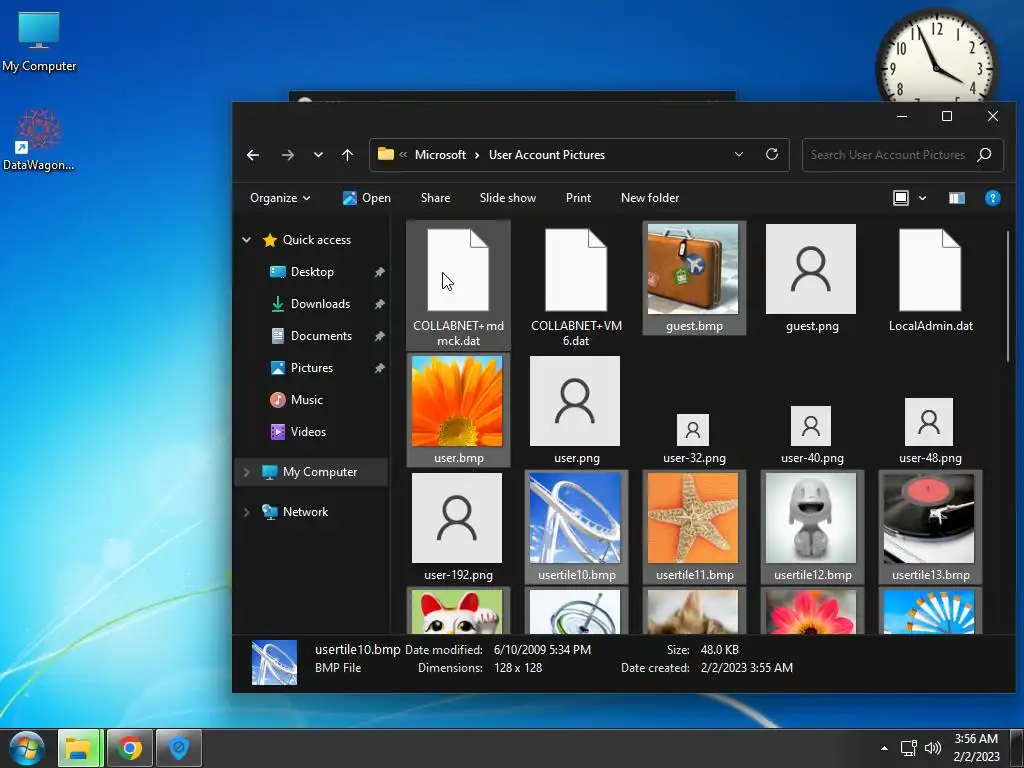The height and width of the screenshot is (768, 1024).
Task: Select My Computer desktop icon
Action: click(x=39, y=42)
